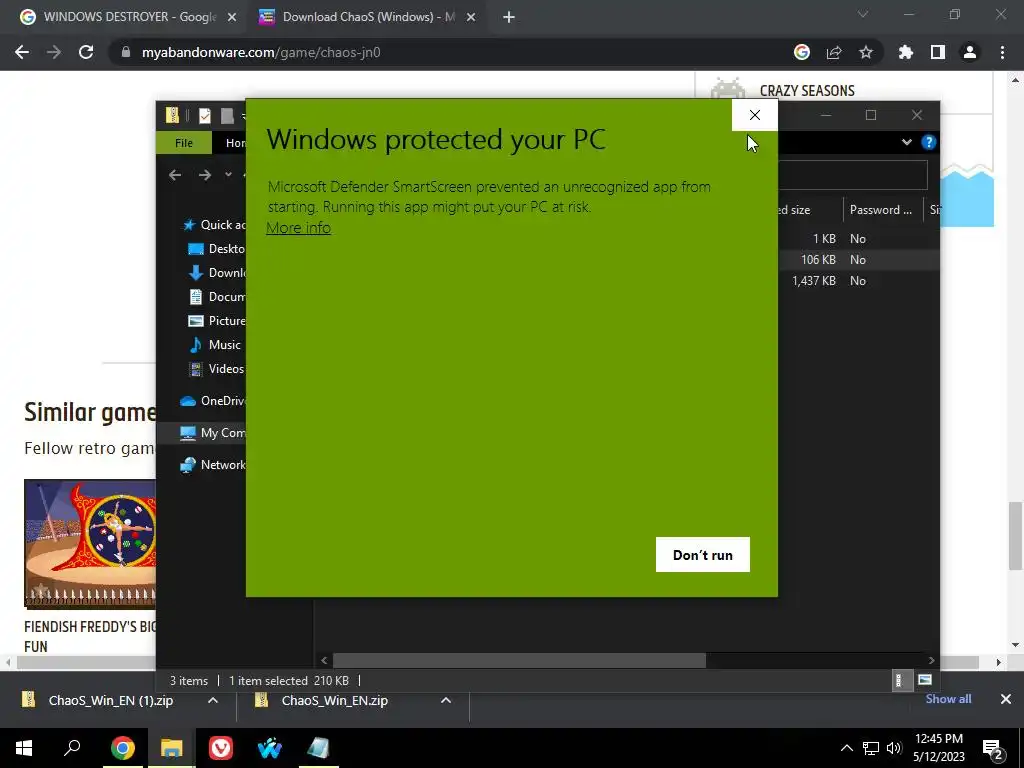Open Desktop in Explorer's navigation pane
1024x768 pixels.
point(216,249)
